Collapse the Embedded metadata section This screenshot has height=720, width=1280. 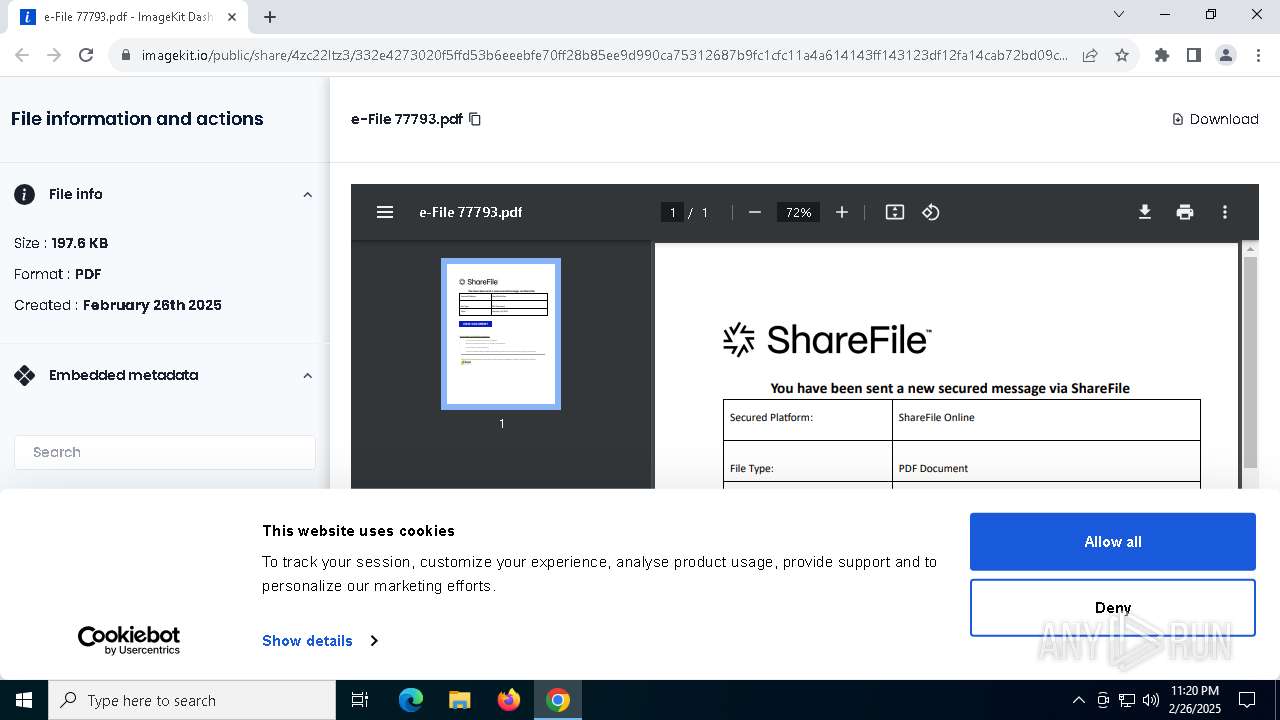[x=308, y=375]
